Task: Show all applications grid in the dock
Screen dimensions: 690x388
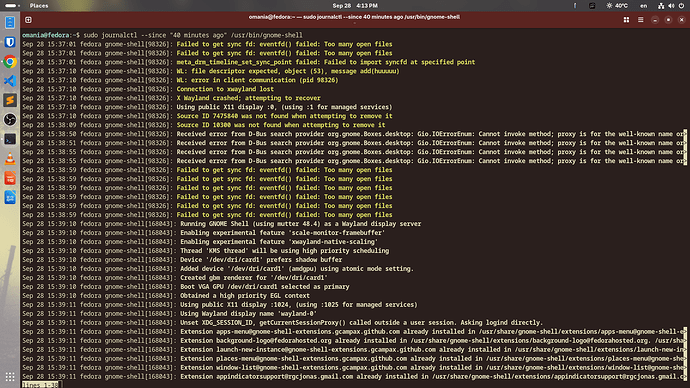Action: click(10, 377)
